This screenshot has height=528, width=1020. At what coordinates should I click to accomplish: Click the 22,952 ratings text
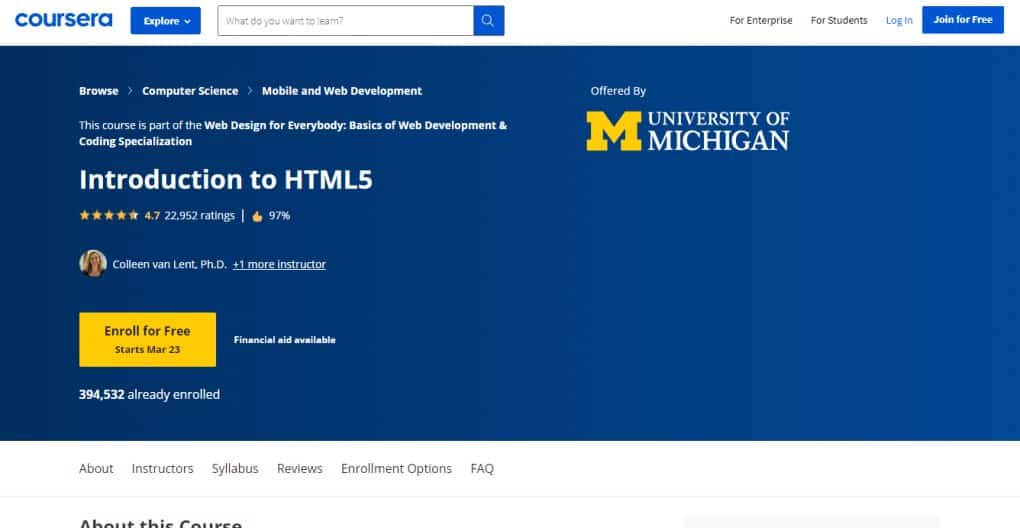click(200, 215)
